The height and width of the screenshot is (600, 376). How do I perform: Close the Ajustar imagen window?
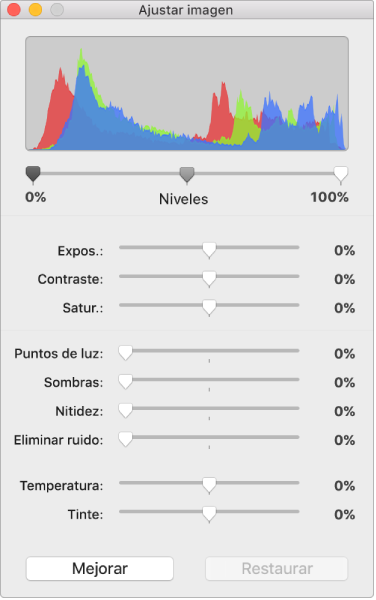click(14, 10)
